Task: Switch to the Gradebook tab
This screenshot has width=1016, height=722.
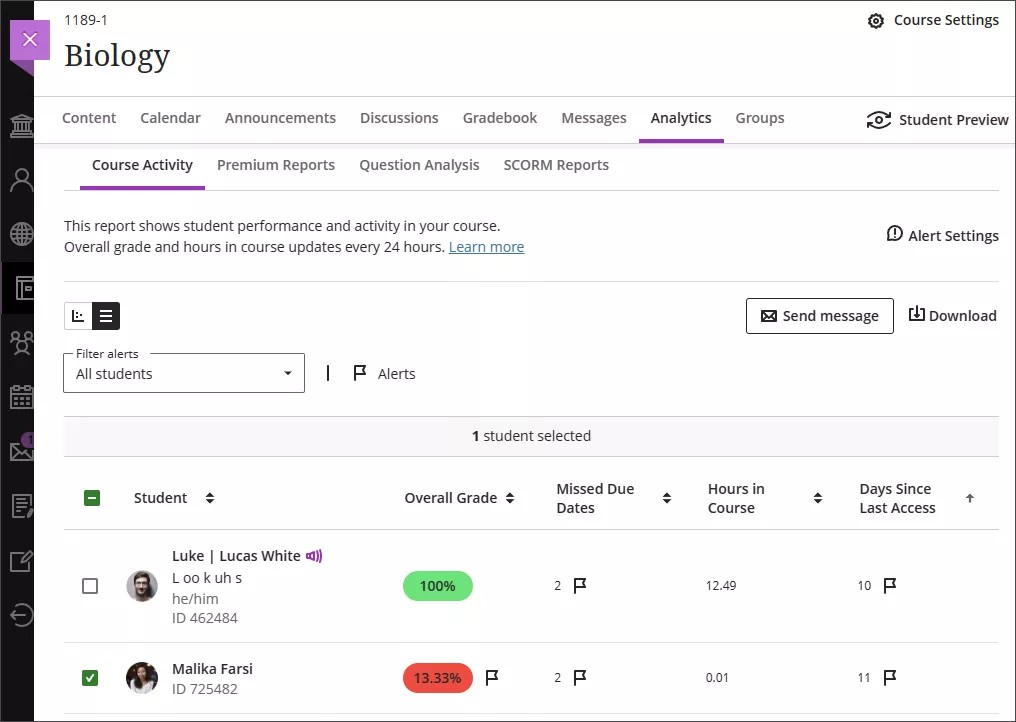Action: (x=500, y=118)
